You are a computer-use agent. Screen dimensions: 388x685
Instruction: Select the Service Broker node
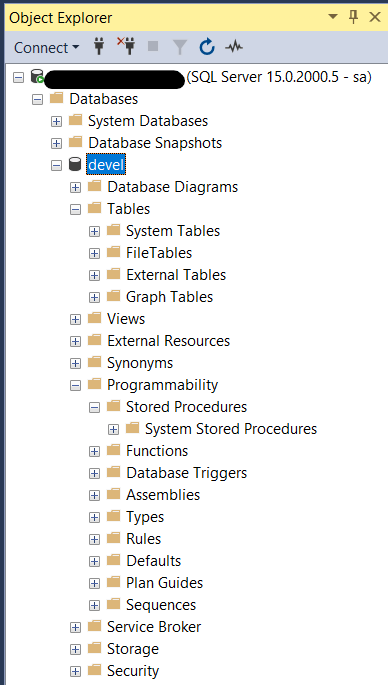pos(154,627)
